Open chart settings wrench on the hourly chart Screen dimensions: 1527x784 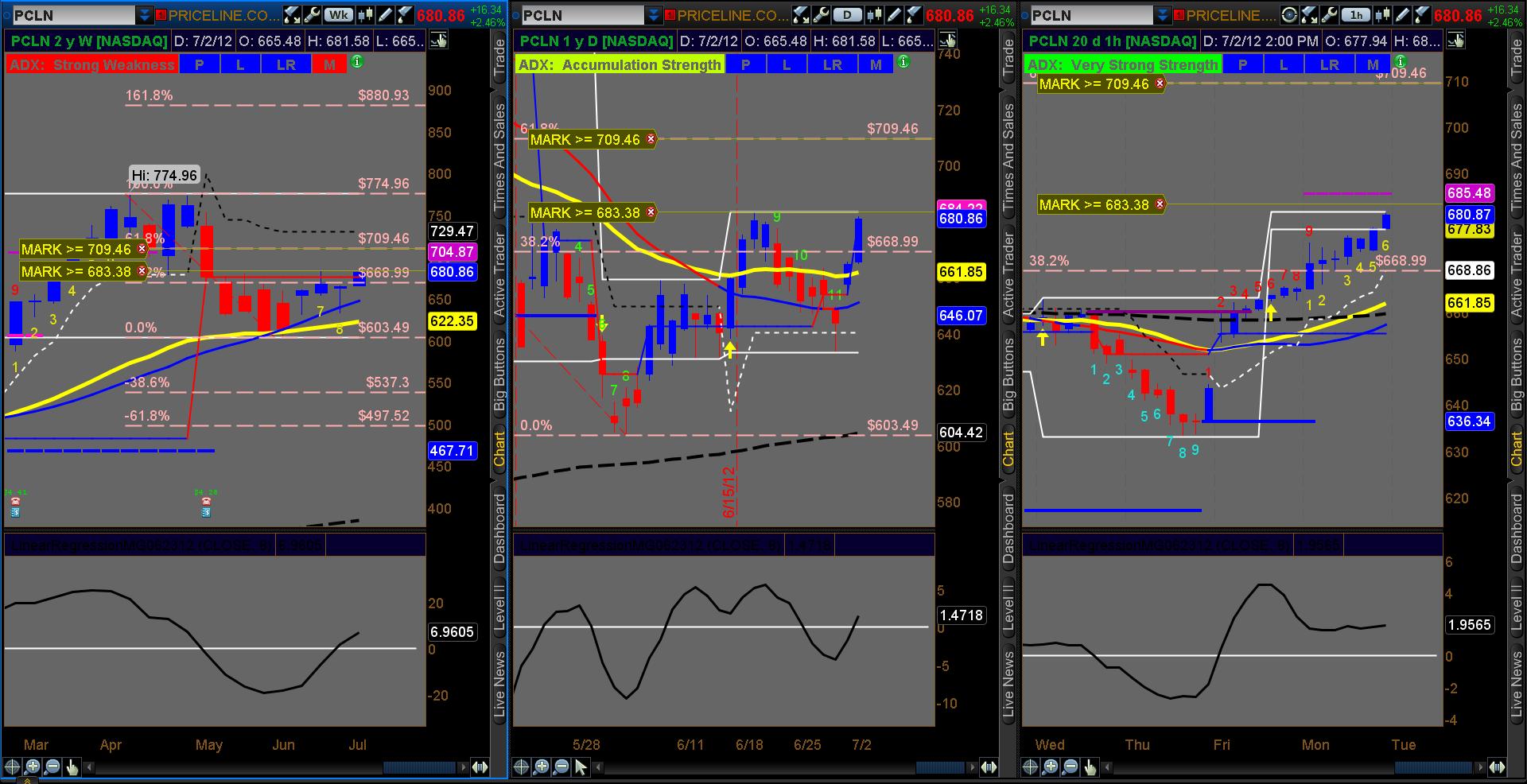1329,14
